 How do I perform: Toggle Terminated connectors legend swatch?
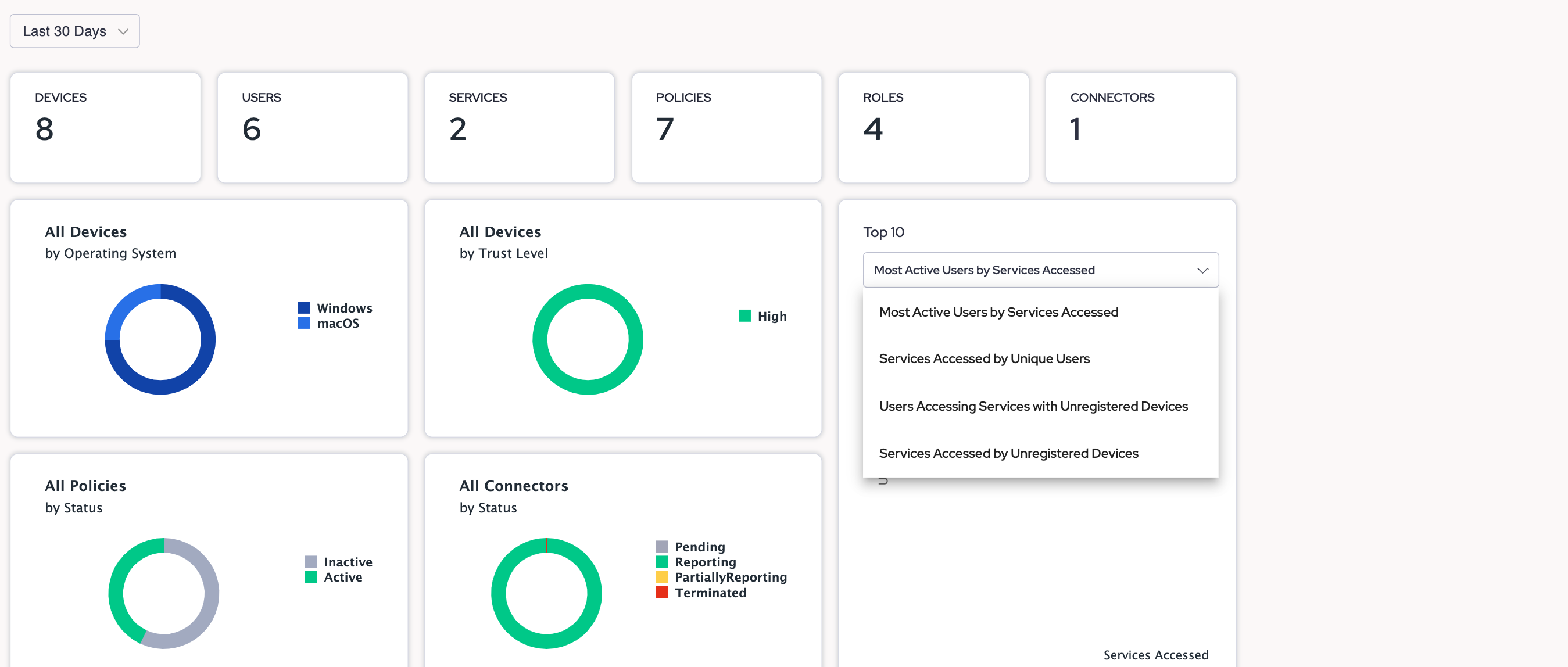pyautogui.click(x=661, y=593)
